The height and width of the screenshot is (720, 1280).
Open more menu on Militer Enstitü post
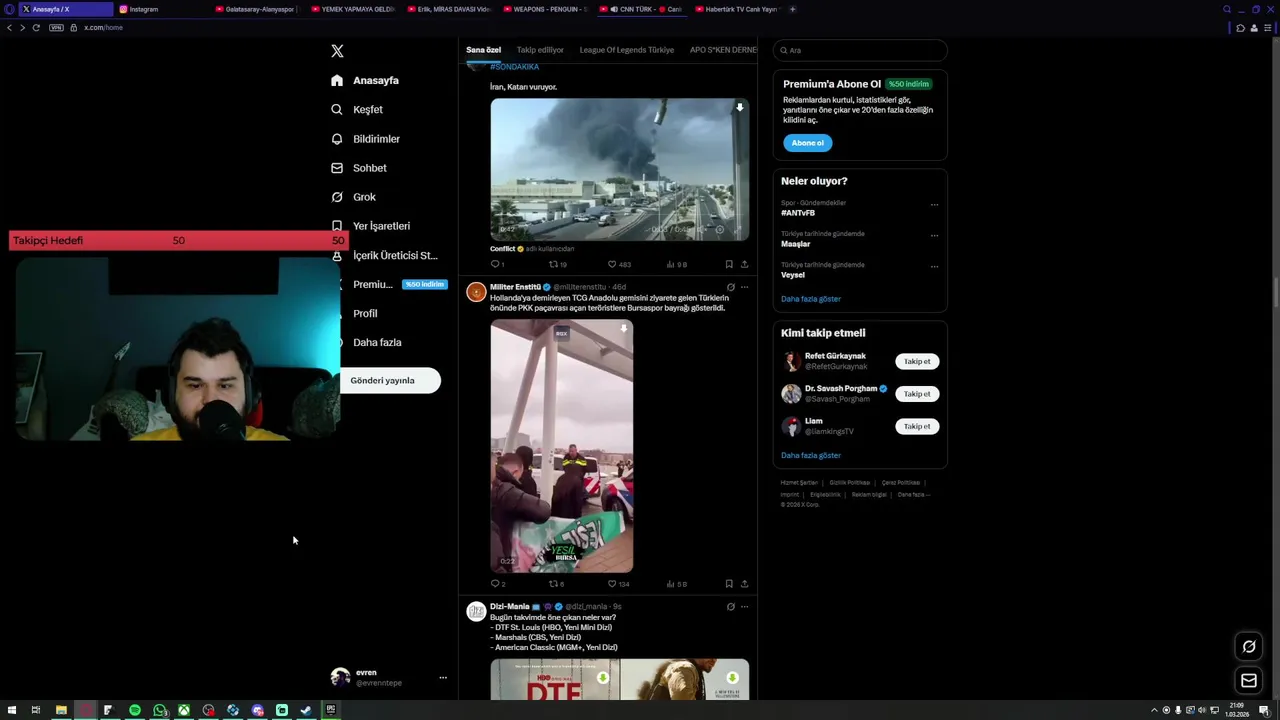click(x=744, y=287)
